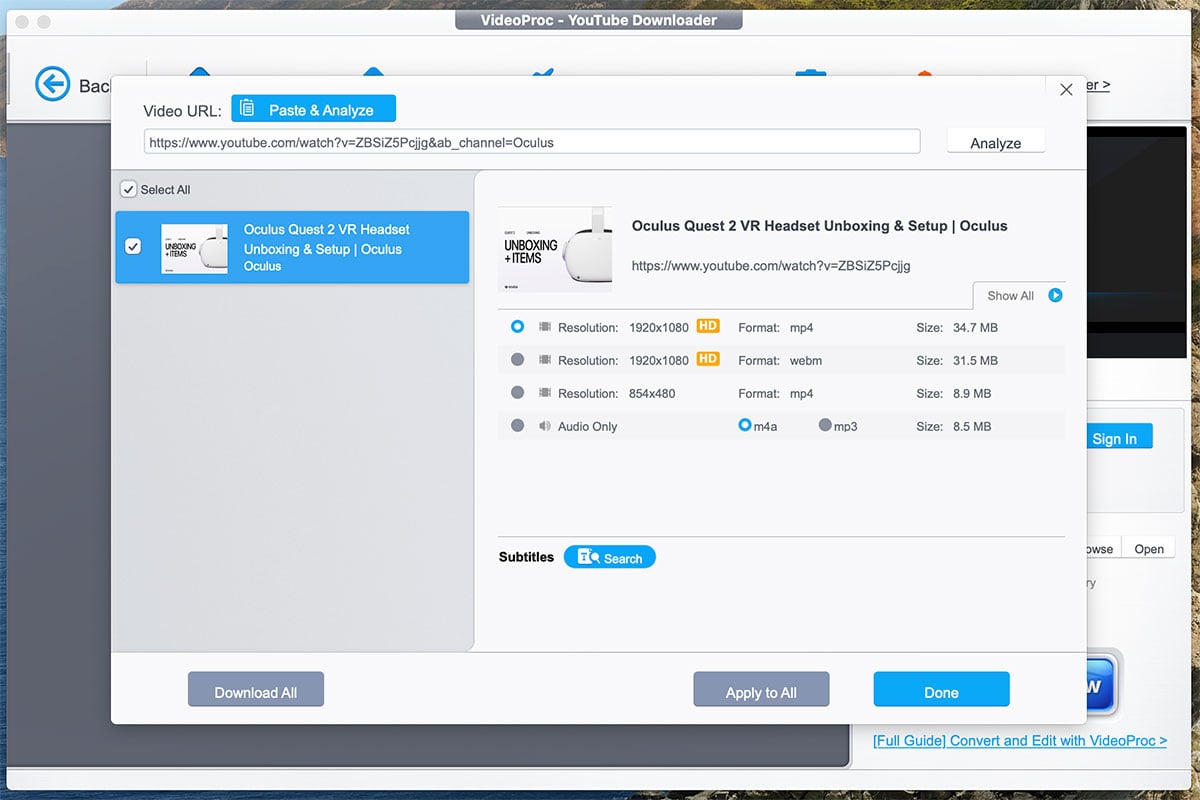Viewport: 1200px width, 800px height.
Task: Click Sign In in the main window
Action: click(x=1118, y=437)
